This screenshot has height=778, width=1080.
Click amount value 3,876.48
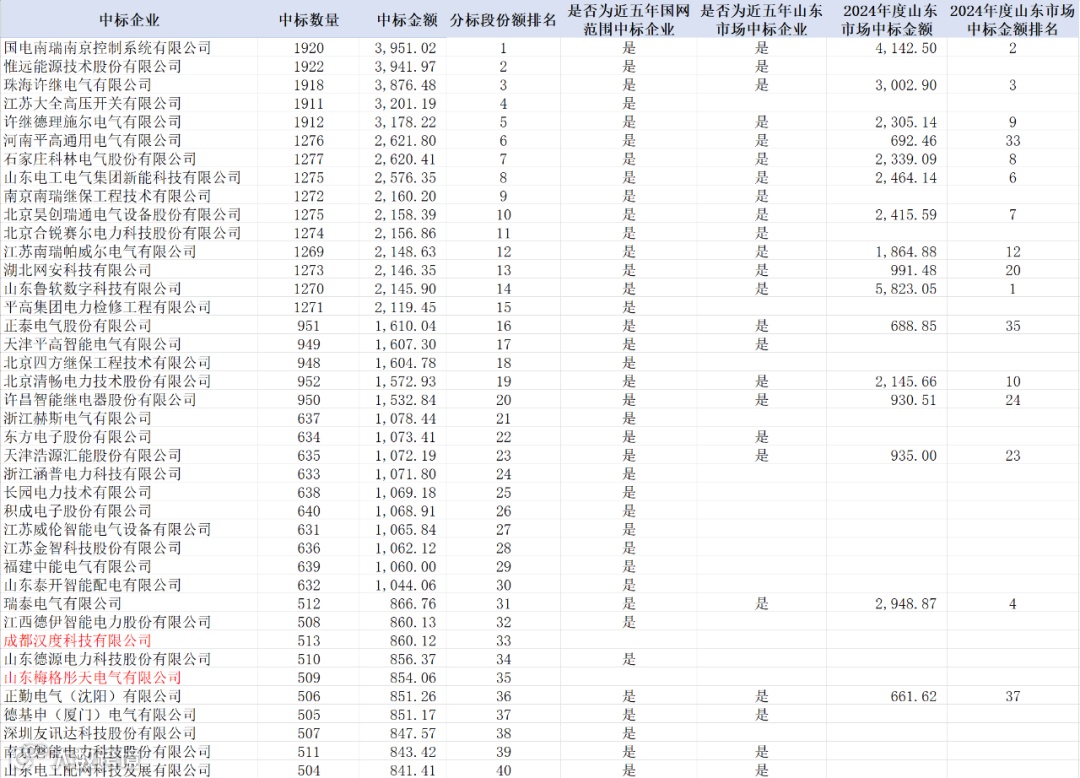405,85
